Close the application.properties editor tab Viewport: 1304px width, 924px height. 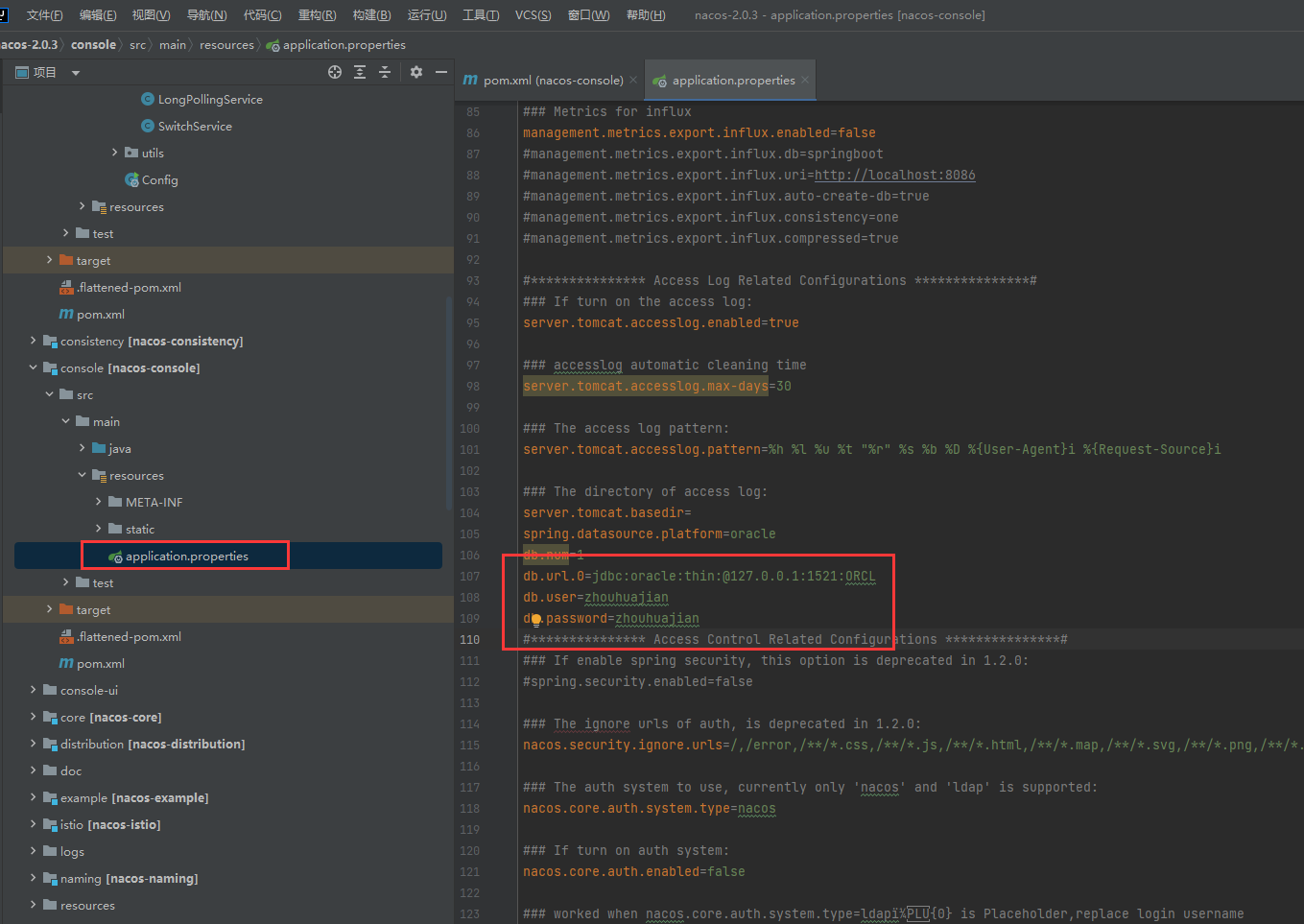tap(805, 80)
